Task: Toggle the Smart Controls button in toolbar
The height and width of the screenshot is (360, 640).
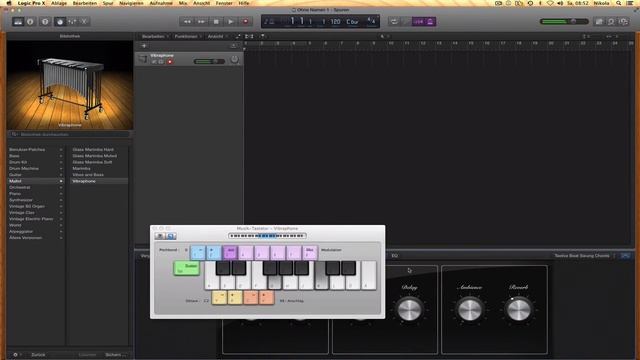Action: tap(60, 22)
